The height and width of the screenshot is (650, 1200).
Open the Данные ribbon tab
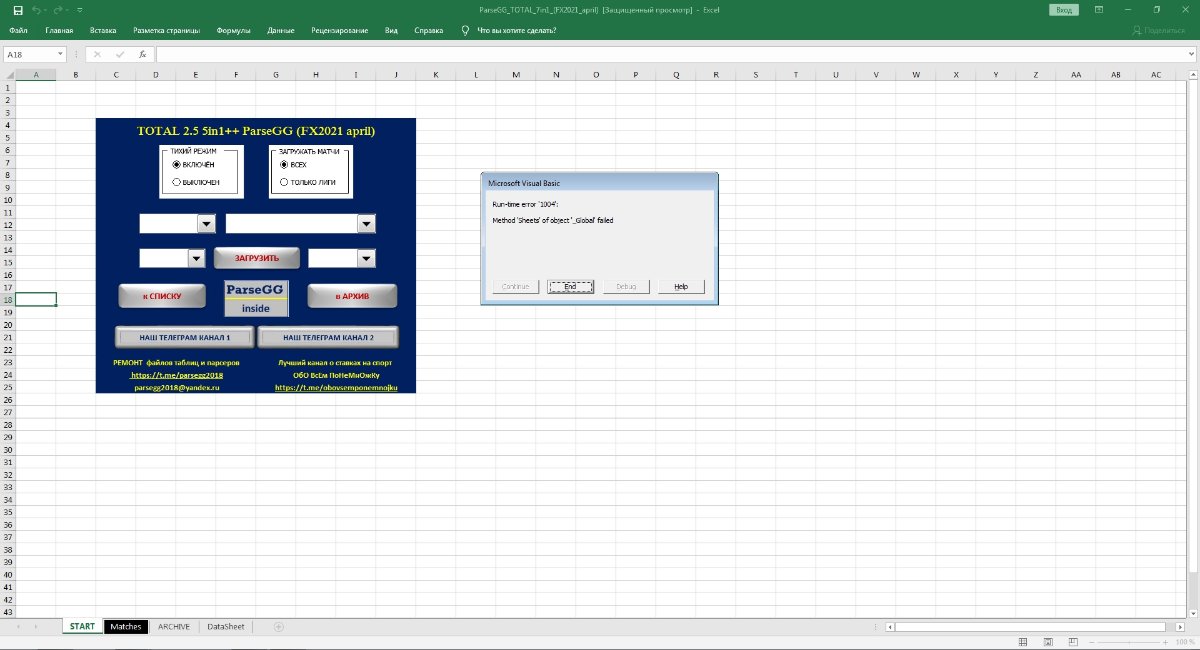pos(281,30)
